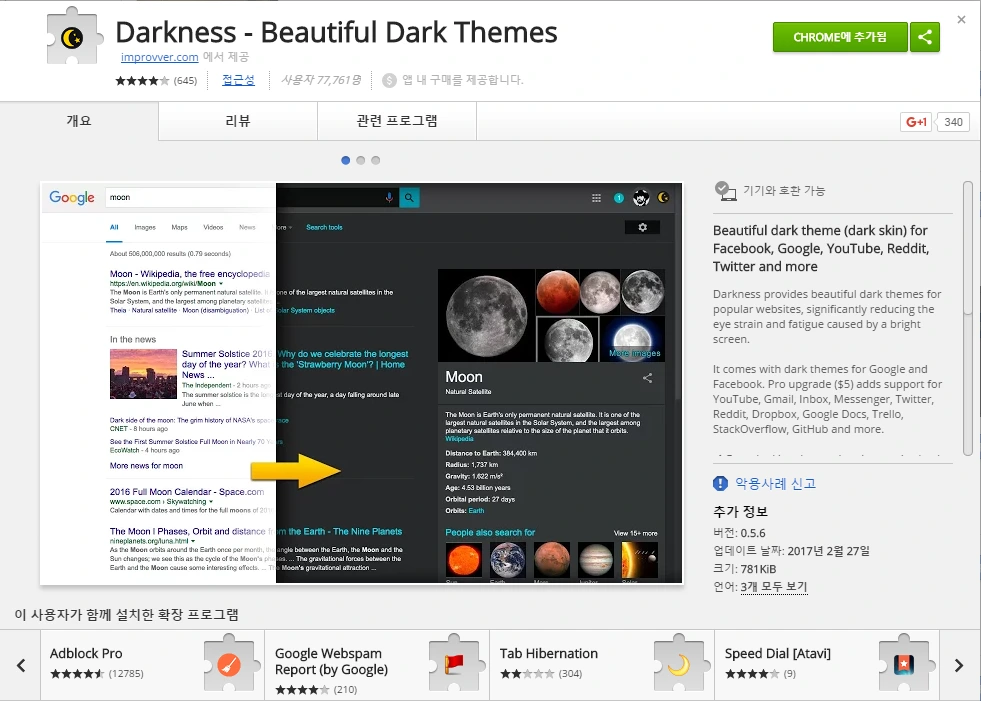981x701 pixels.
Task: Select the second screenshot carousel dot
Action: 360,160
